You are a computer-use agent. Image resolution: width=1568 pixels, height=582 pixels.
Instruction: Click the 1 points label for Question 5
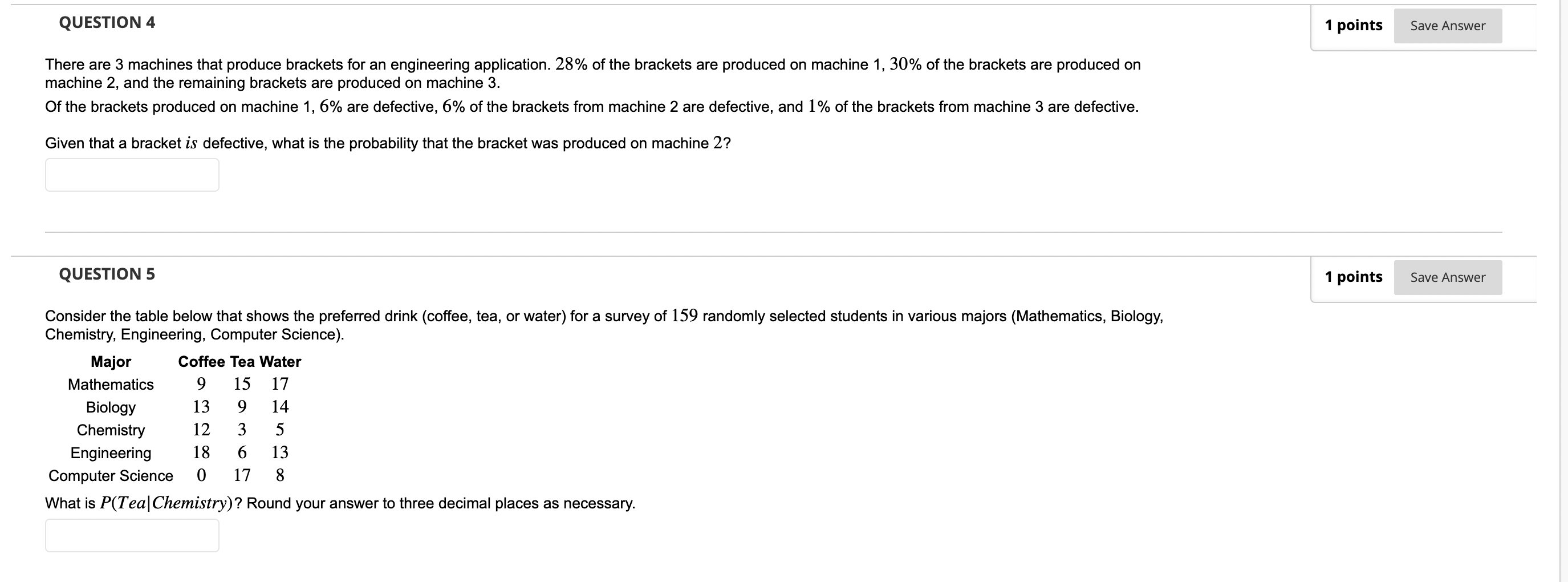pos(1354,277)
